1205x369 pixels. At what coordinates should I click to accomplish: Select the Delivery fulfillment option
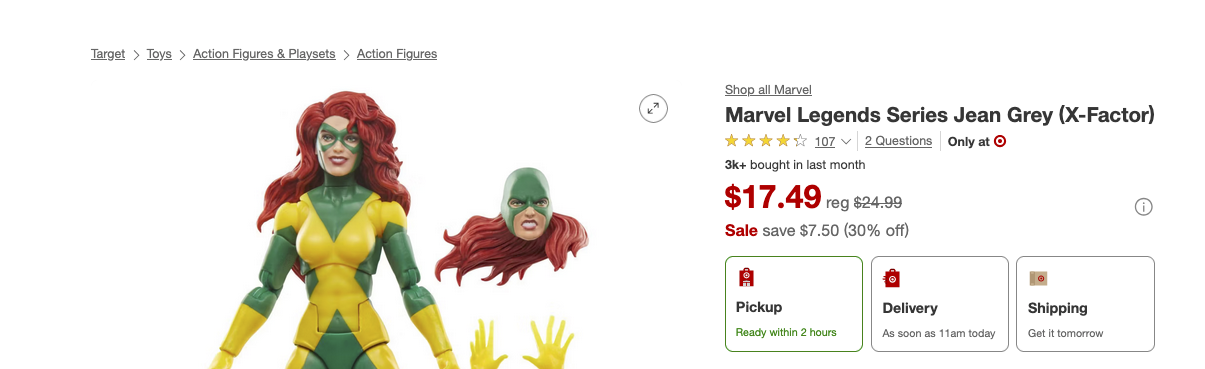click(x=940, y=304)
